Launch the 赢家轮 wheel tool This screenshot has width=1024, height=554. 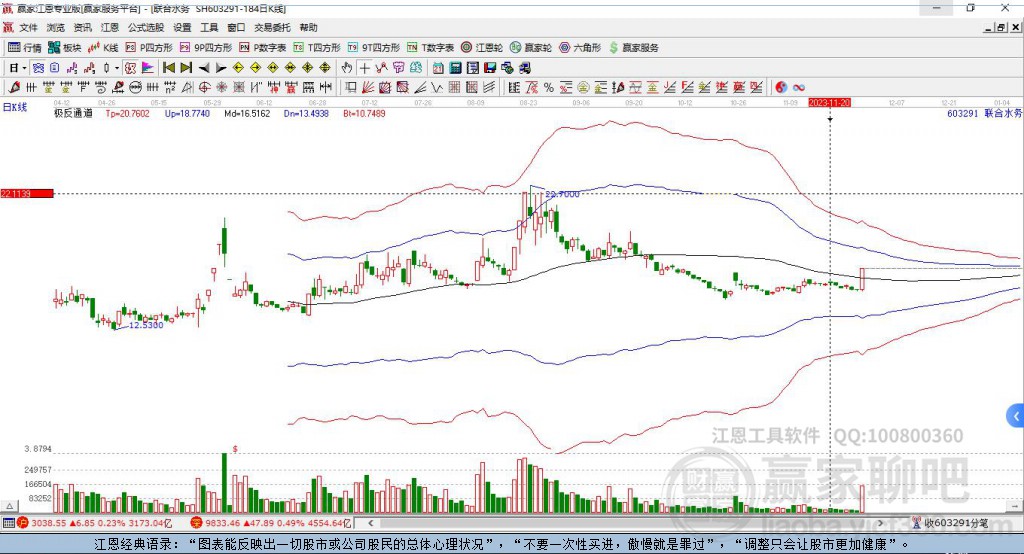click(531, 48)
